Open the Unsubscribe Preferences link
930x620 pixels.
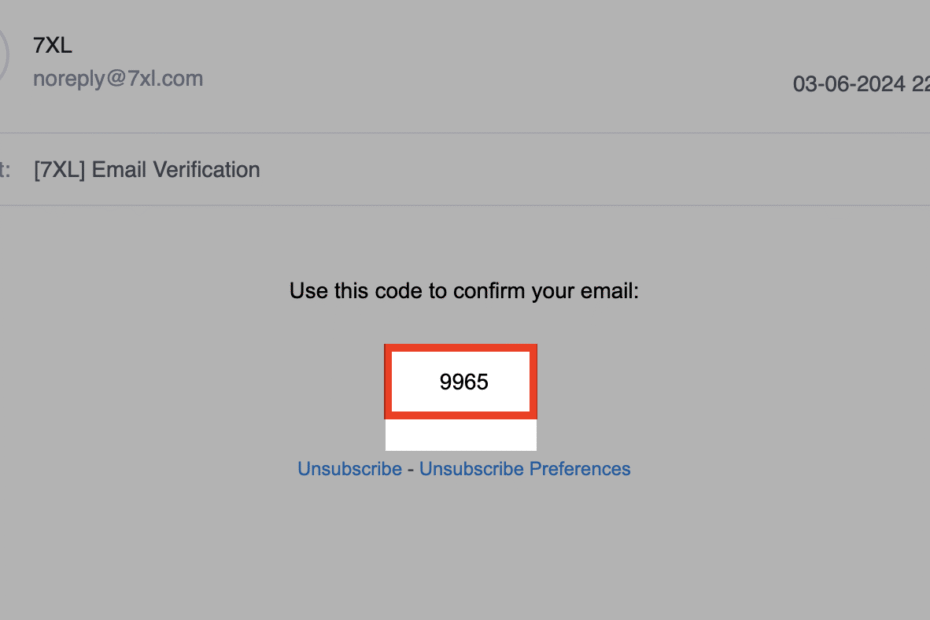[x=524, y=469]
